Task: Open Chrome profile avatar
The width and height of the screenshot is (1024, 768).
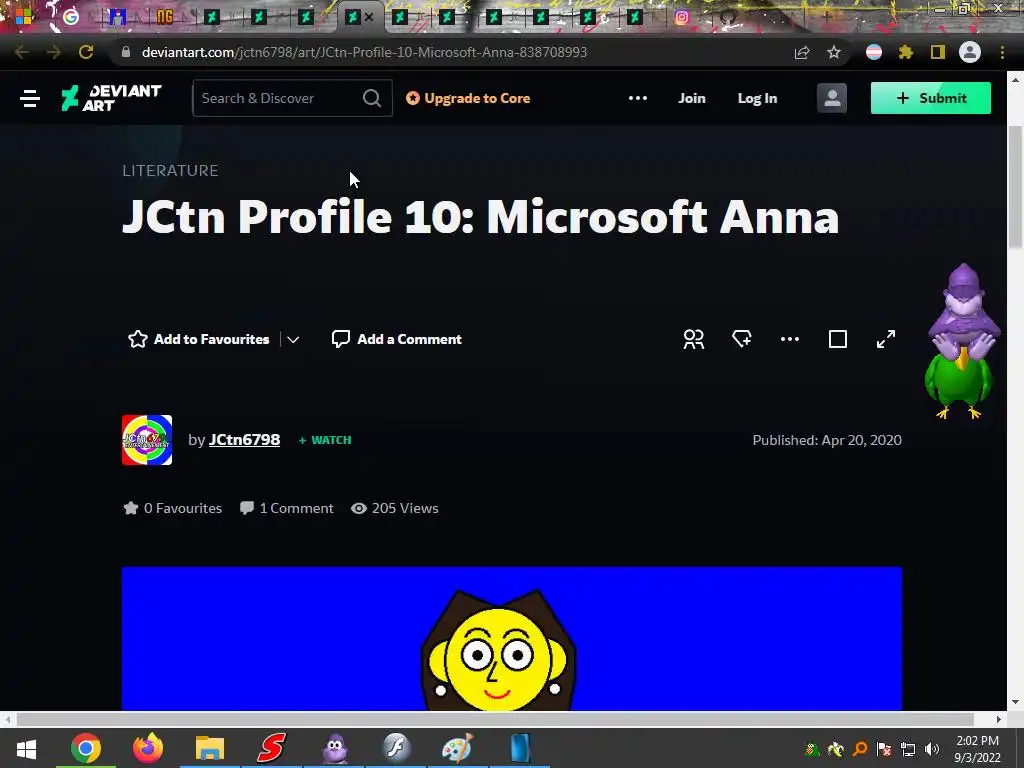Action: pos(970,52)
